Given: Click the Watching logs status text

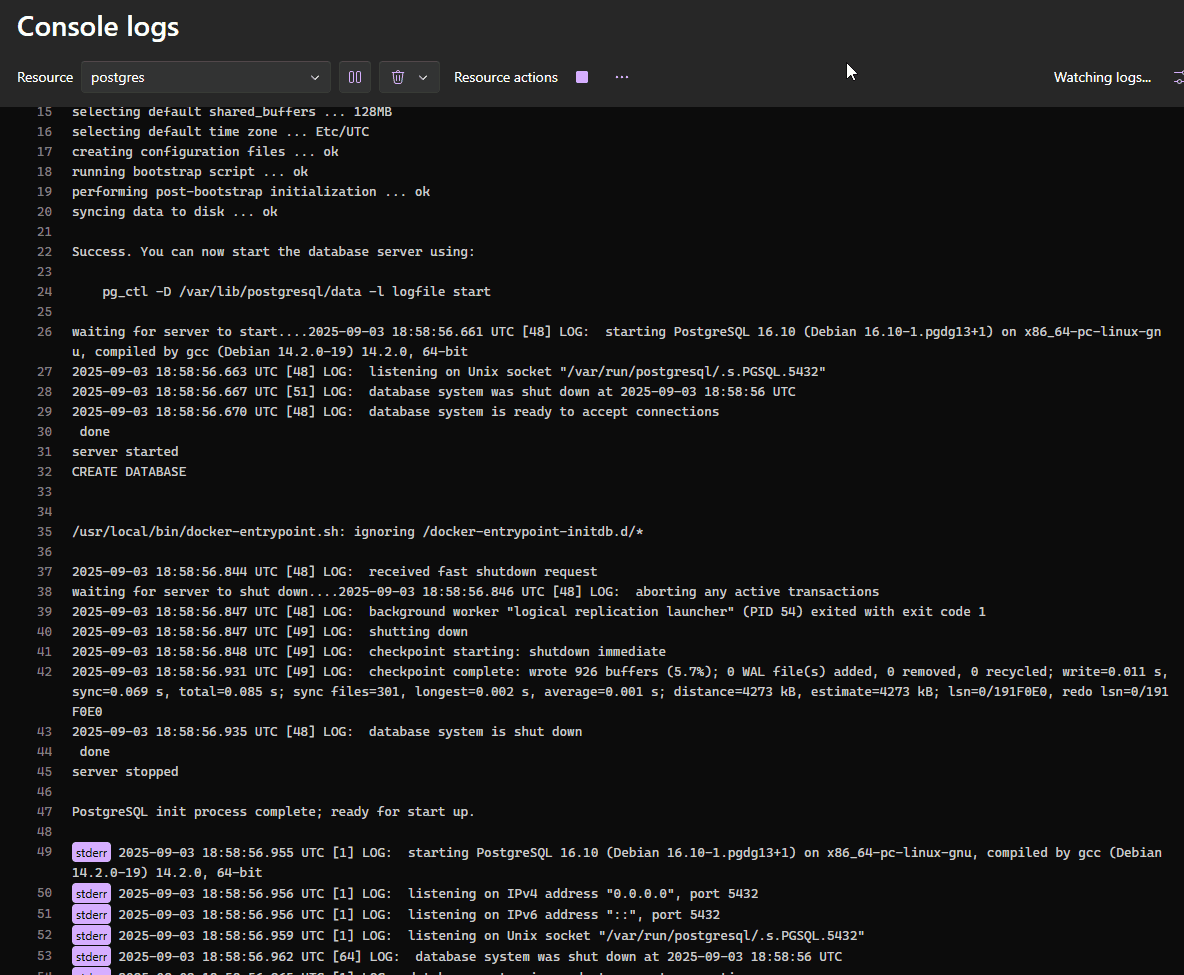Looking at the screenshot, I should pyautogui.click(x=1102, y=77).
